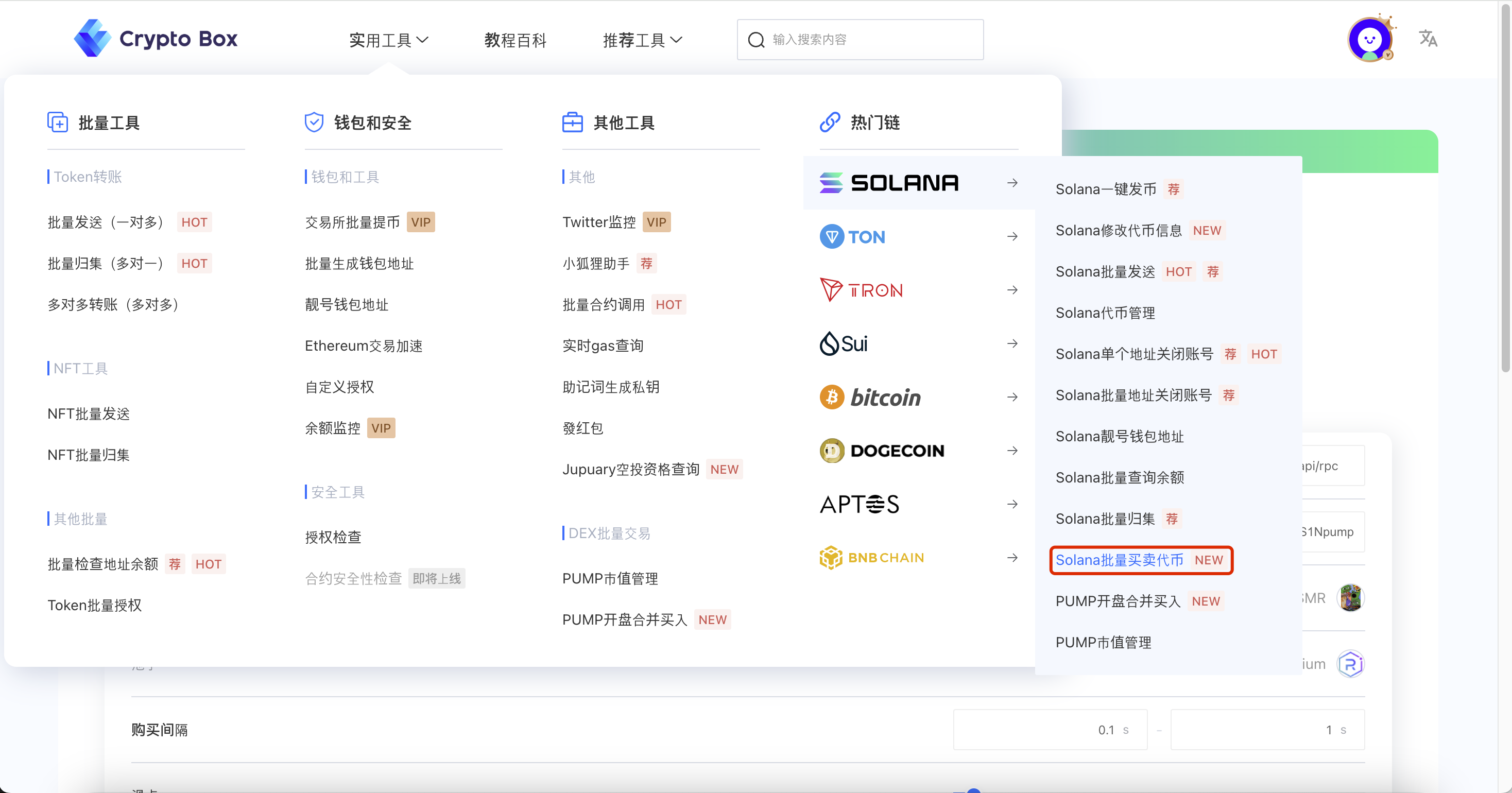
Task: Click the search magnifier icon
Action: (x=756, y=39)
